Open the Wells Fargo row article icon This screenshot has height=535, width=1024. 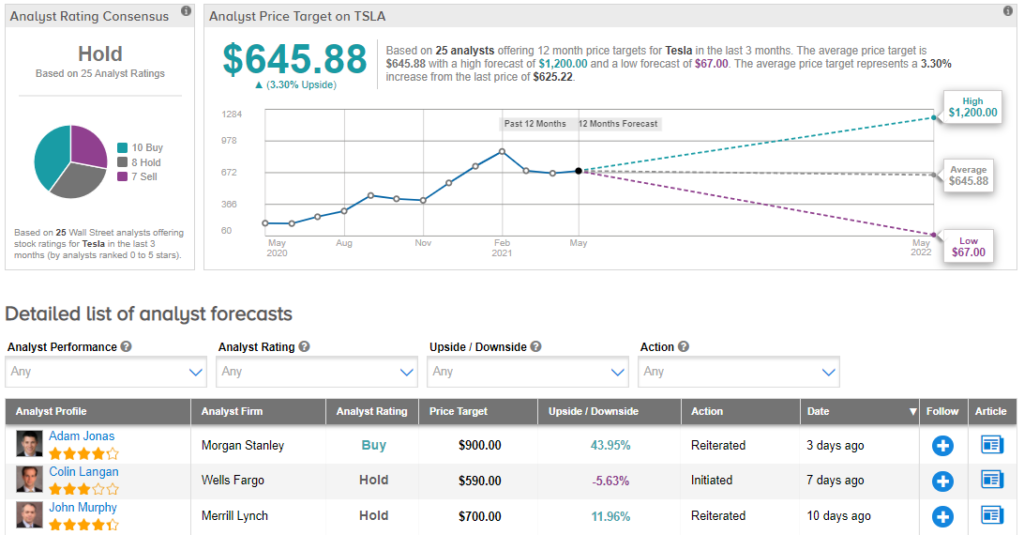pos(992,481)
